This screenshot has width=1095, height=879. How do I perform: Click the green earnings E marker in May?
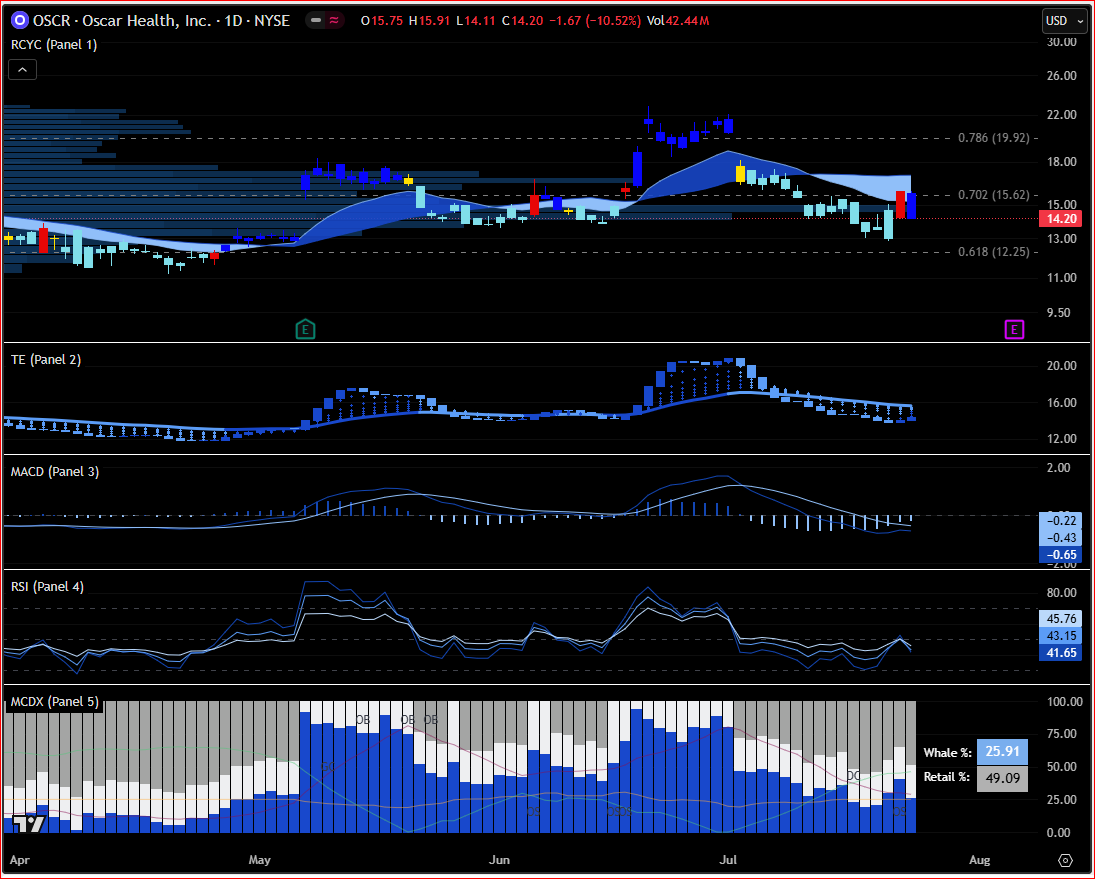(x=305, y=330)
